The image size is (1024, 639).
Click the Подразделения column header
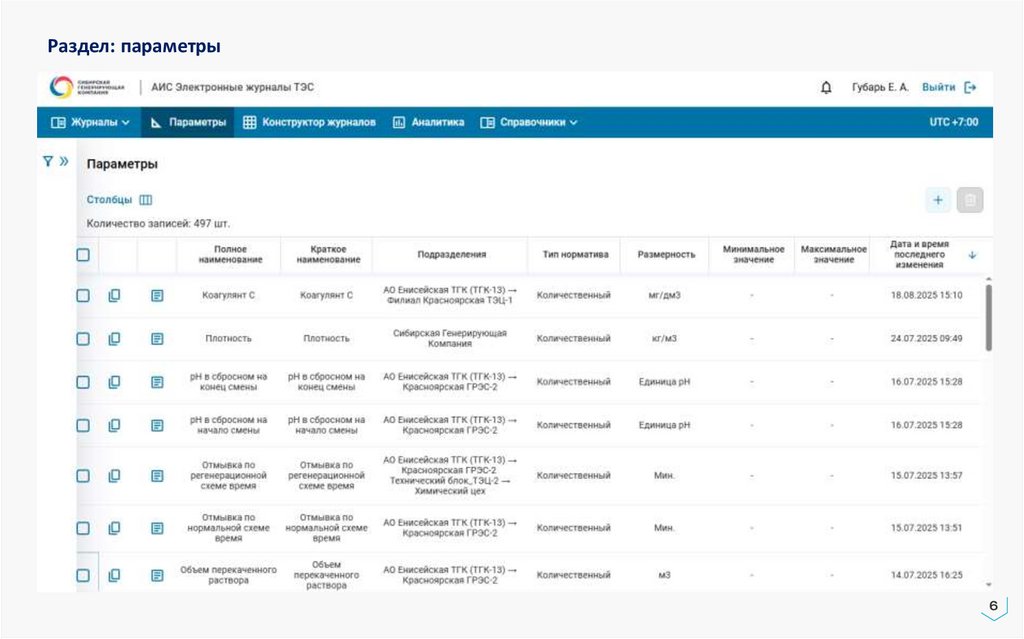point(451,255)
